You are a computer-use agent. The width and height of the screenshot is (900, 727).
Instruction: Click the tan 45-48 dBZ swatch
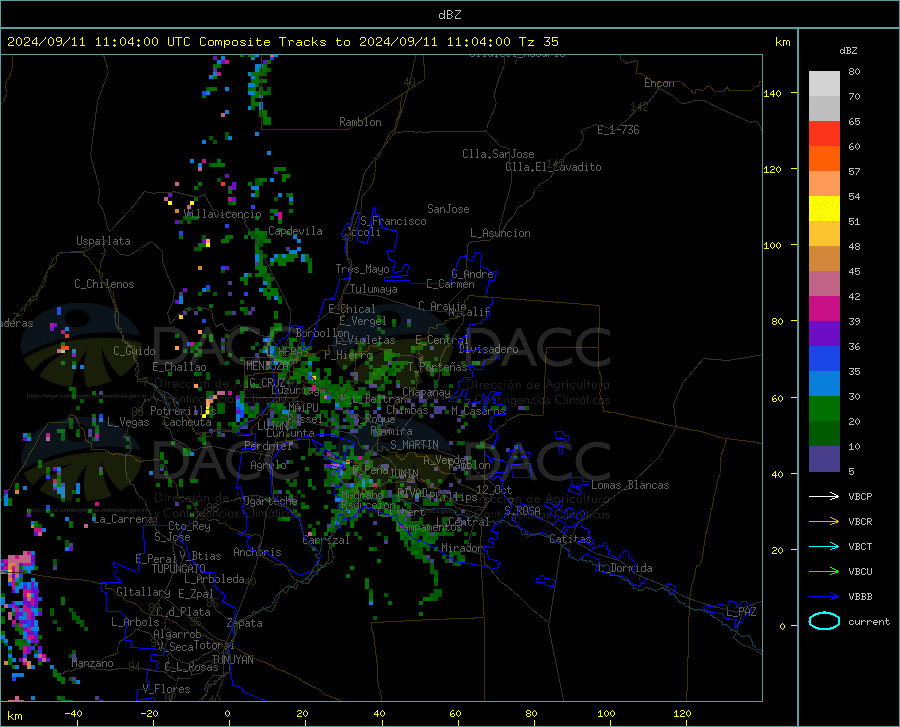pos(824,259)
